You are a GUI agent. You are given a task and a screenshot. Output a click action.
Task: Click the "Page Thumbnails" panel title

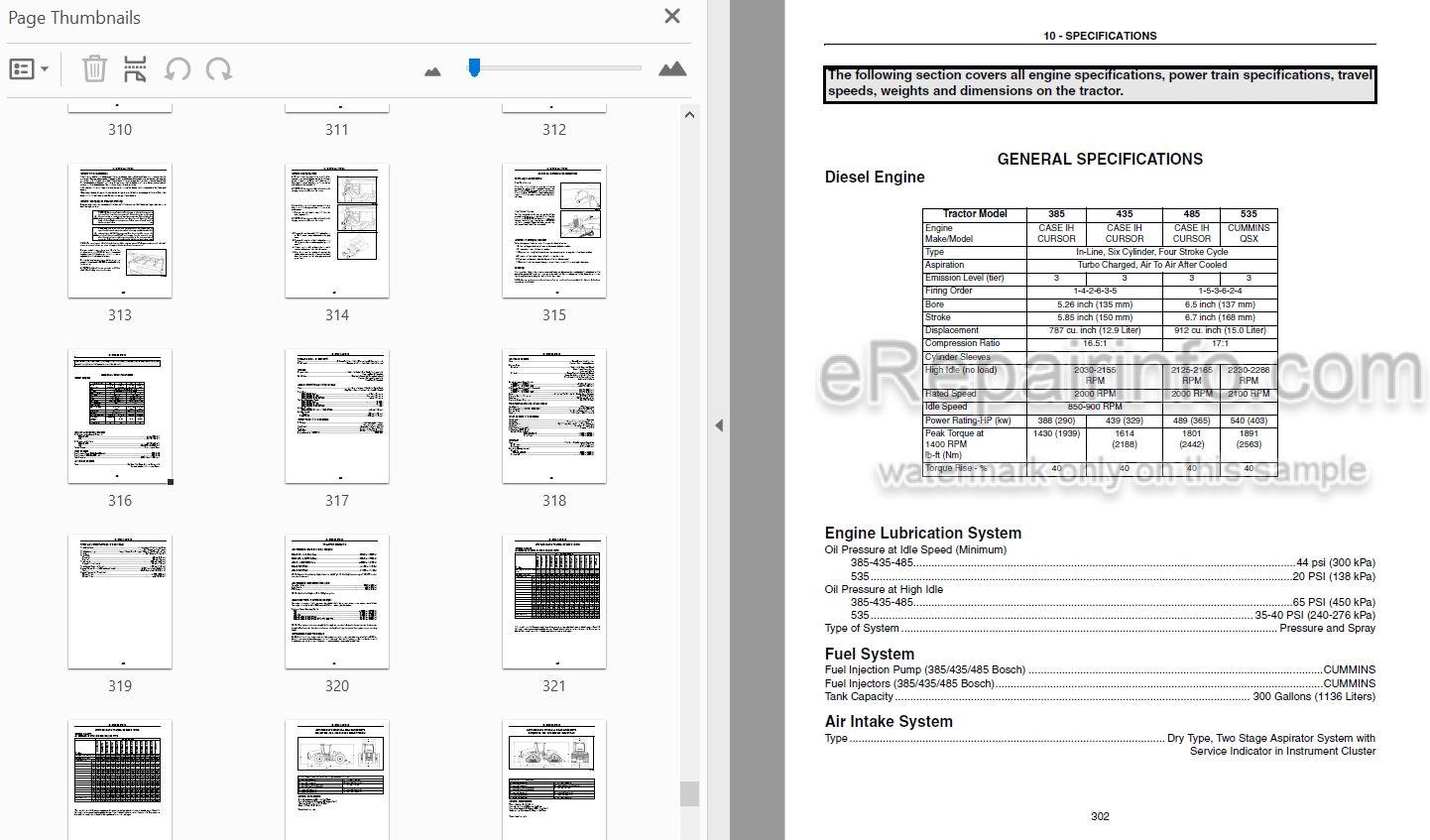tap(74, 18)
